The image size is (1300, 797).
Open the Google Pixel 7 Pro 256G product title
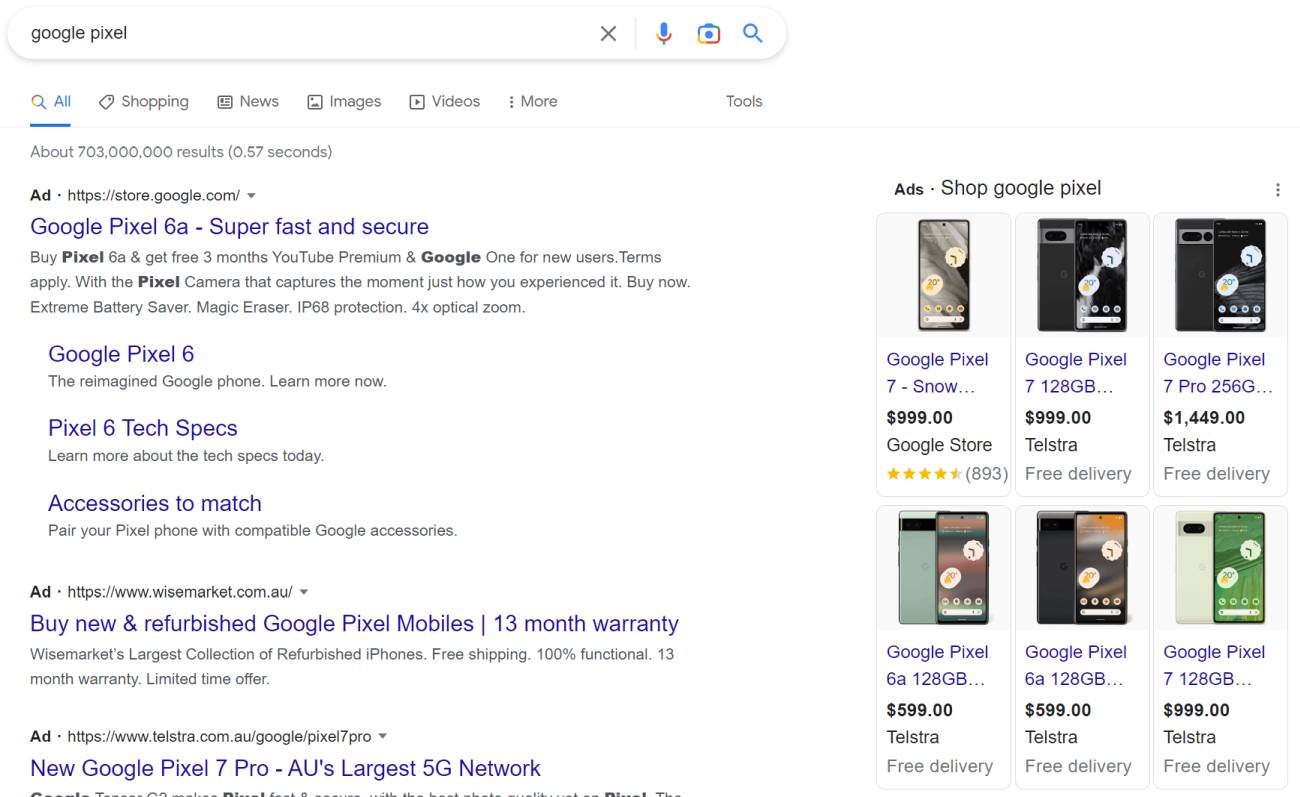click(1217, 373)
